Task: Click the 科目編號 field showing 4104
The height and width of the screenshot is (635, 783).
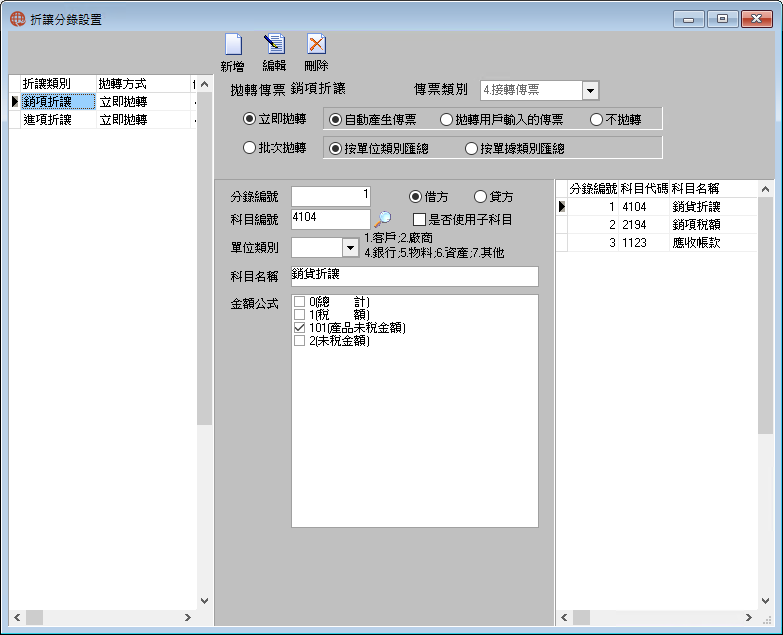Action: coord(331,219)
